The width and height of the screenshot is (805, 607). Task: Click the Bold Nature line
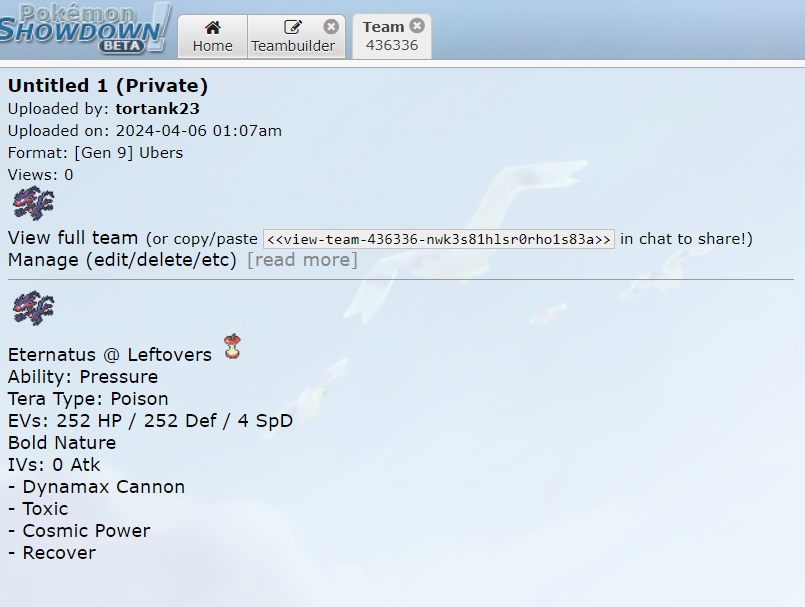click(x=62, y=443)
